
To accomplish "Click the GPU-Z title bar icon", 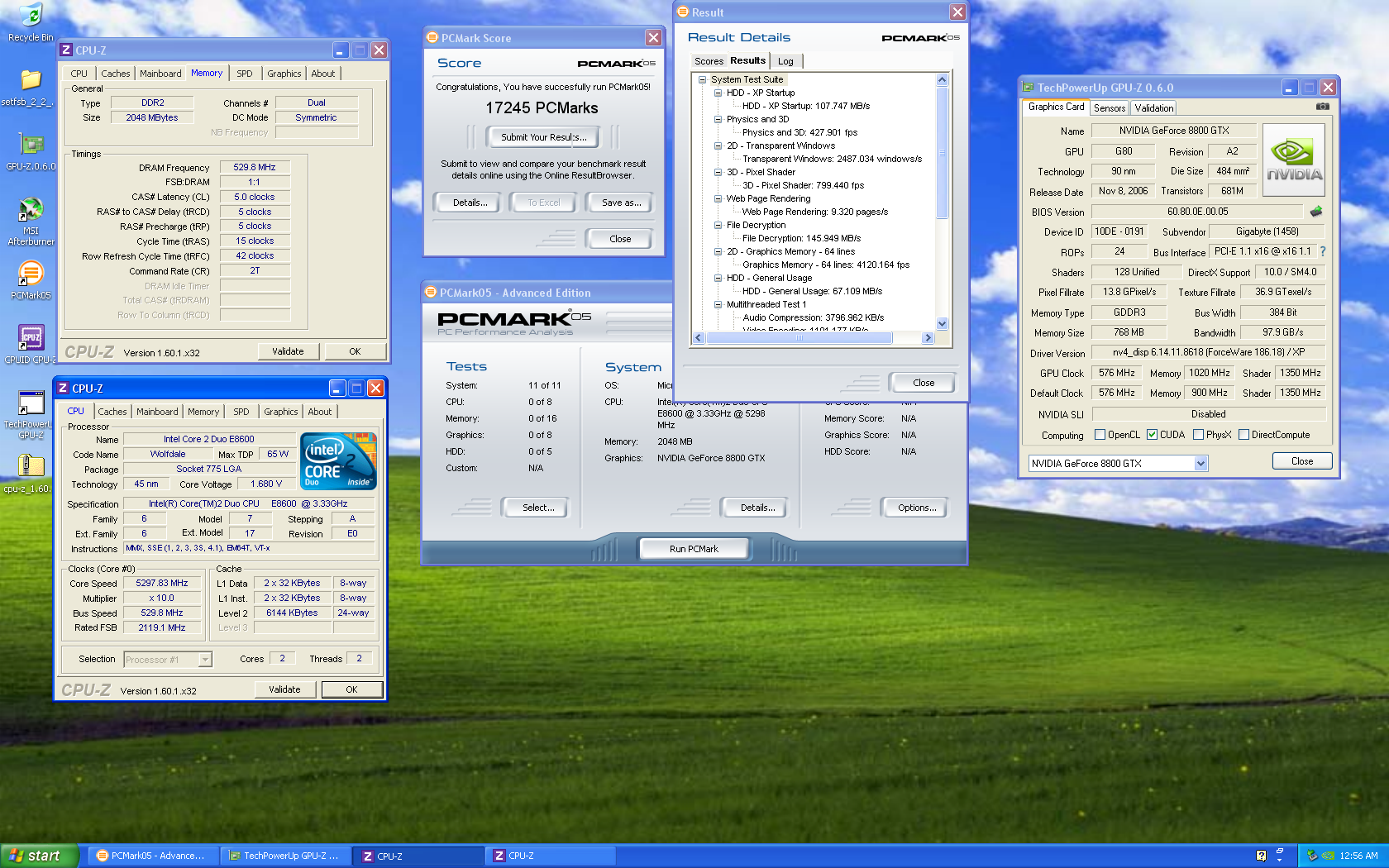I will point(1028,87).
